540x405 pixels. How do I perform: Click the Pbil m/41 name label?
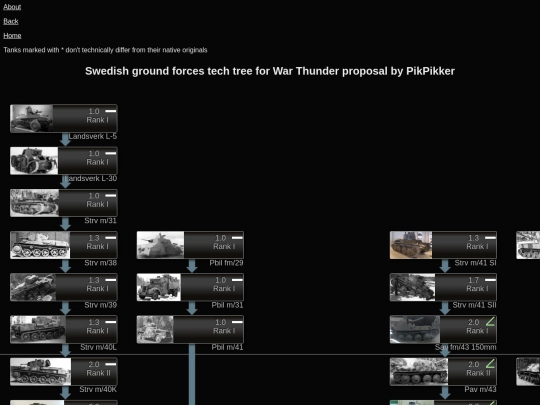pos(227,347)
